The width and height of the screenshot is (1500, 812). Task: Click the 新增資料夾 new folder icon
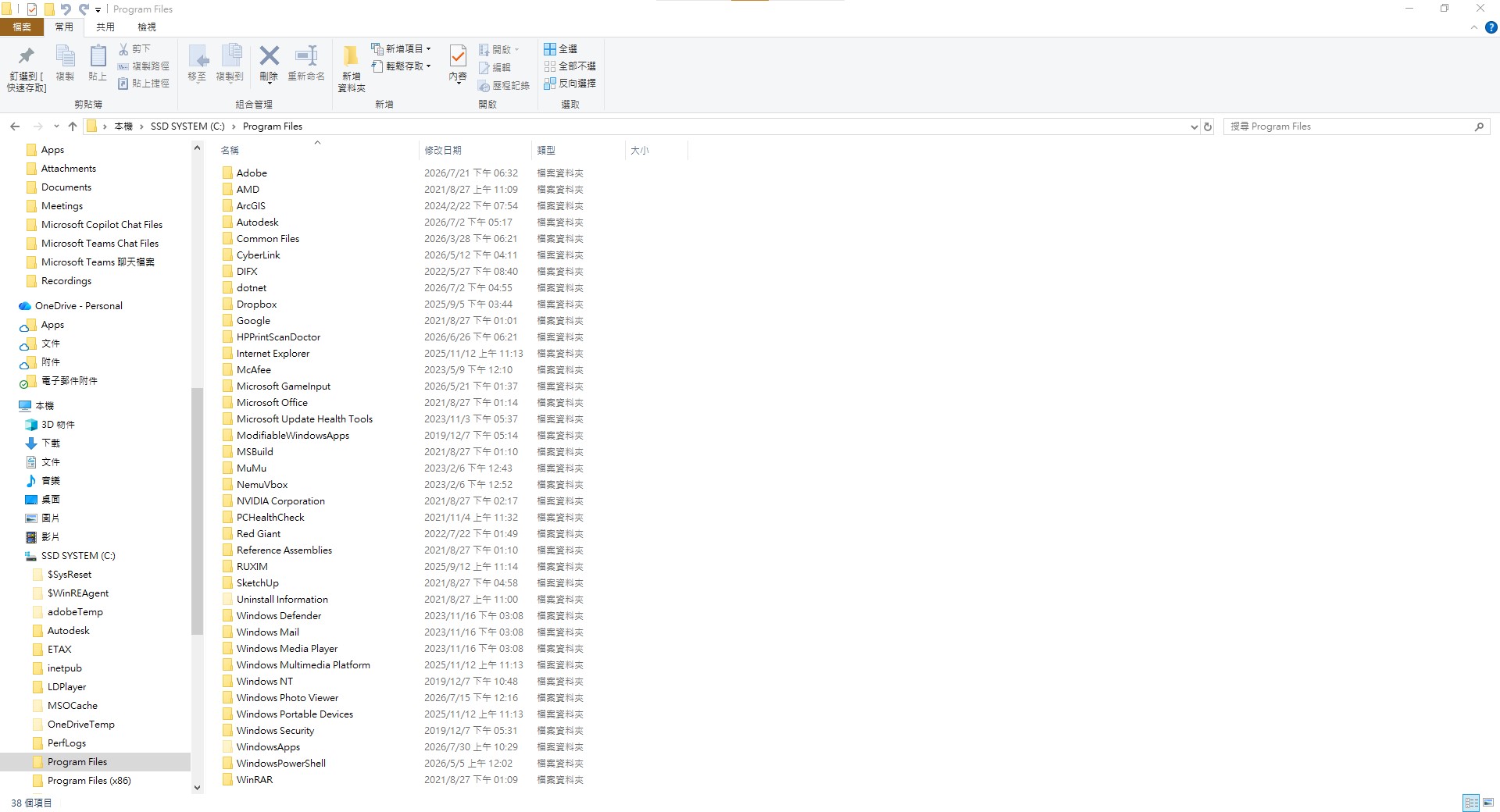click(x=352, y=56)
